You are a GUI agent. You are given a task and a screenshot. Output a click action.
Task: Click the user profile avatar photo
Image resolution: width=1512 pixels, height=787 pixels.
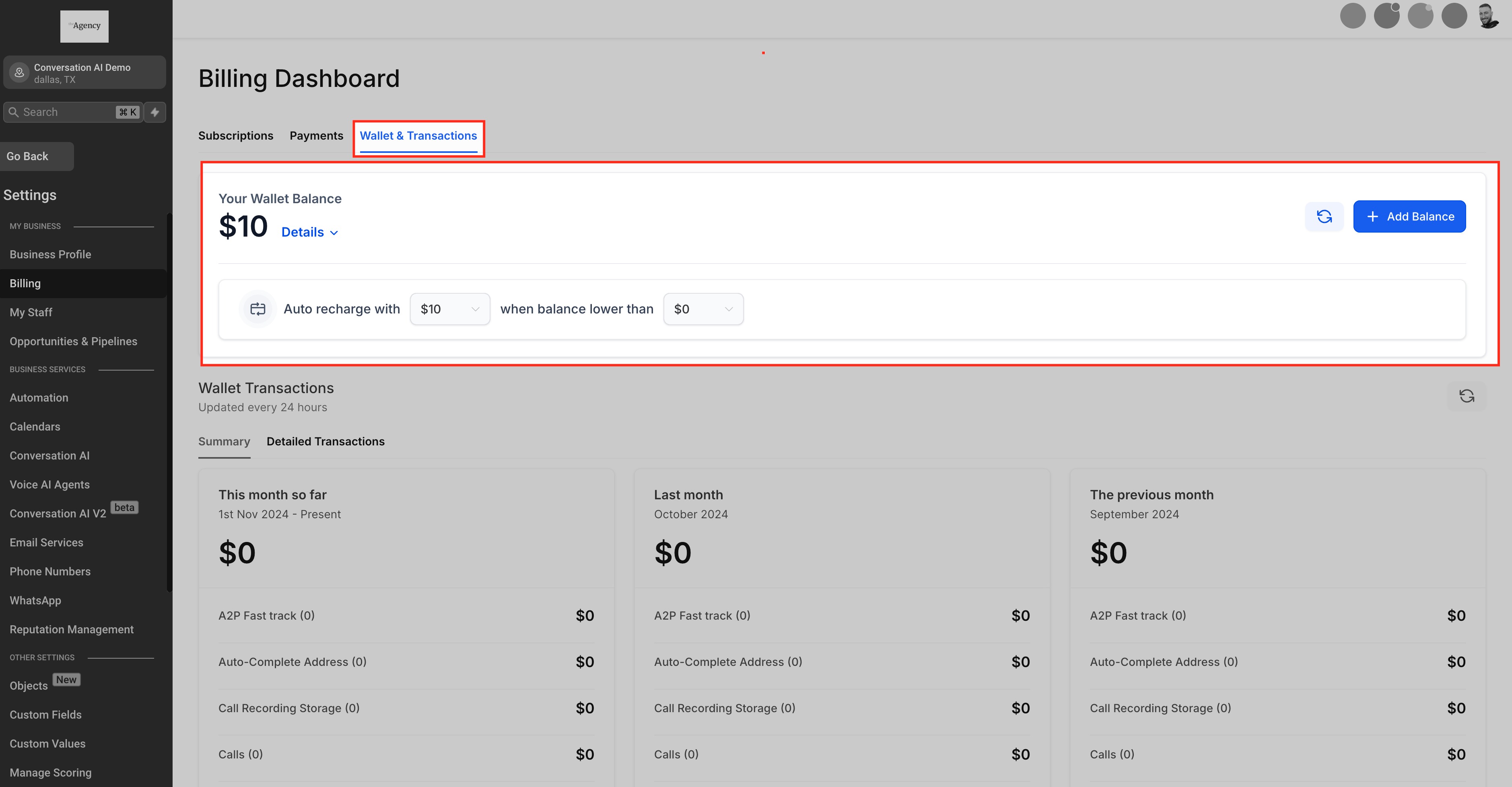(x=1487, y=16)
